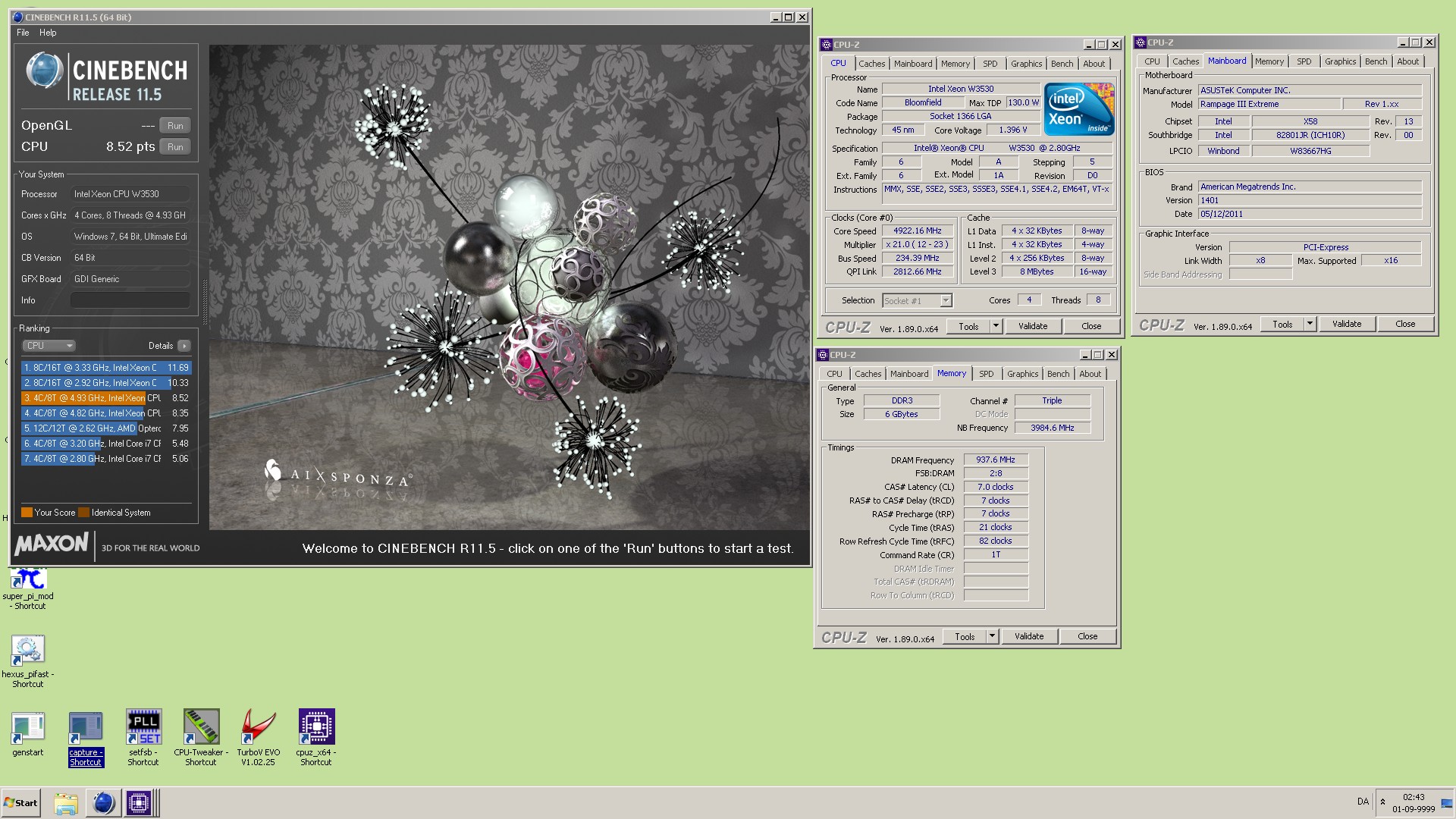This screenshot has height=819, width=1456.
Task: Click NB Frequency 3984.6 MHz value
Action: click(1052, 428)
